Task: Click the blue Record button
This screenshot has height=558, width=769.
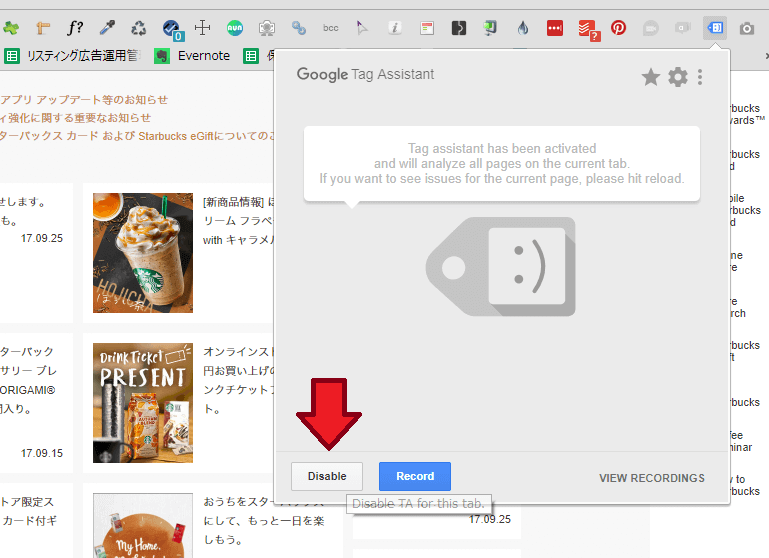Action: tap(415, 476)
